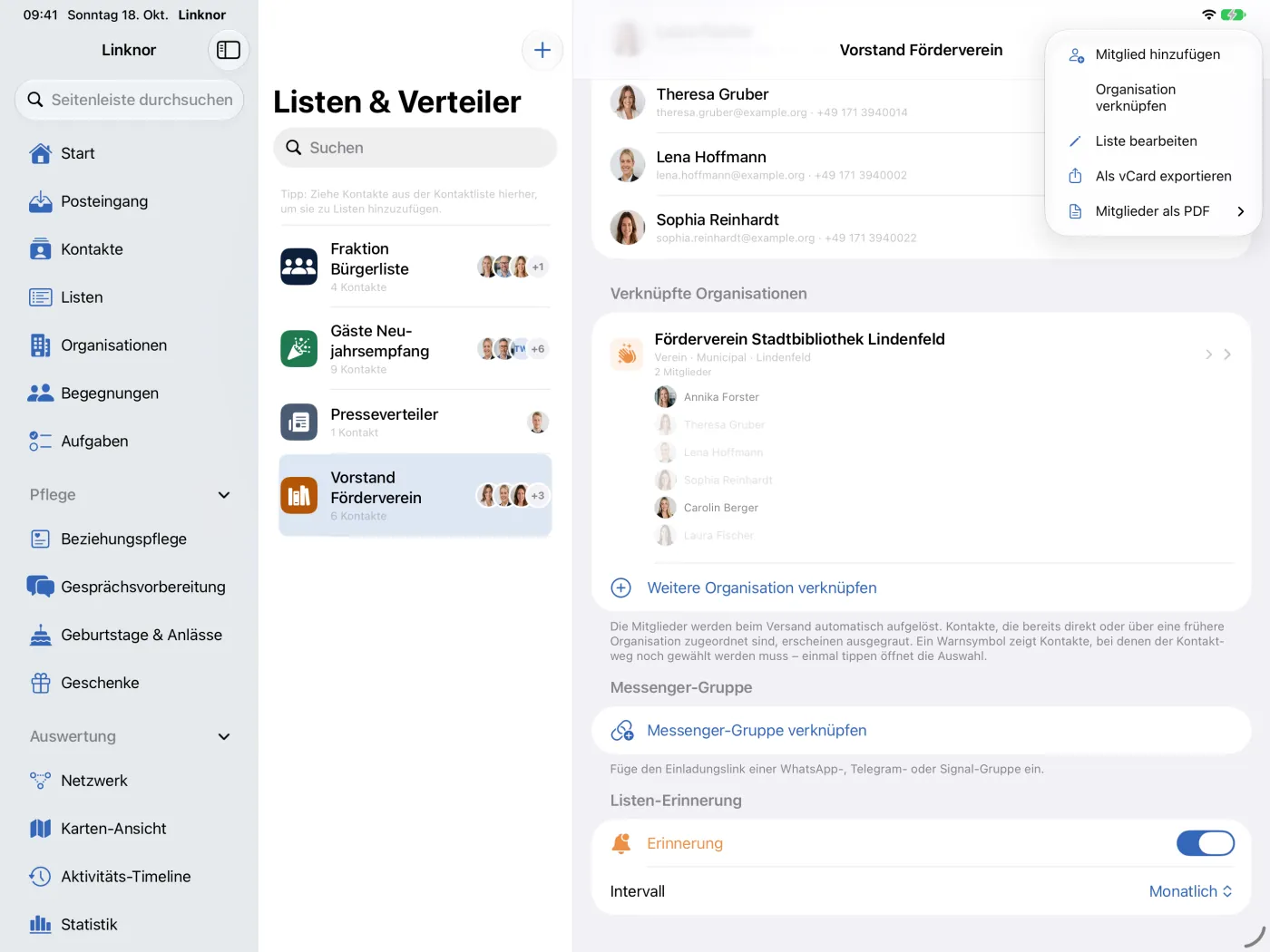Screen dimensions: 1270x952
Task: Open Aktivitäts-Timeline clock icon
Action: pyautogui.click(x=41, y=877)
